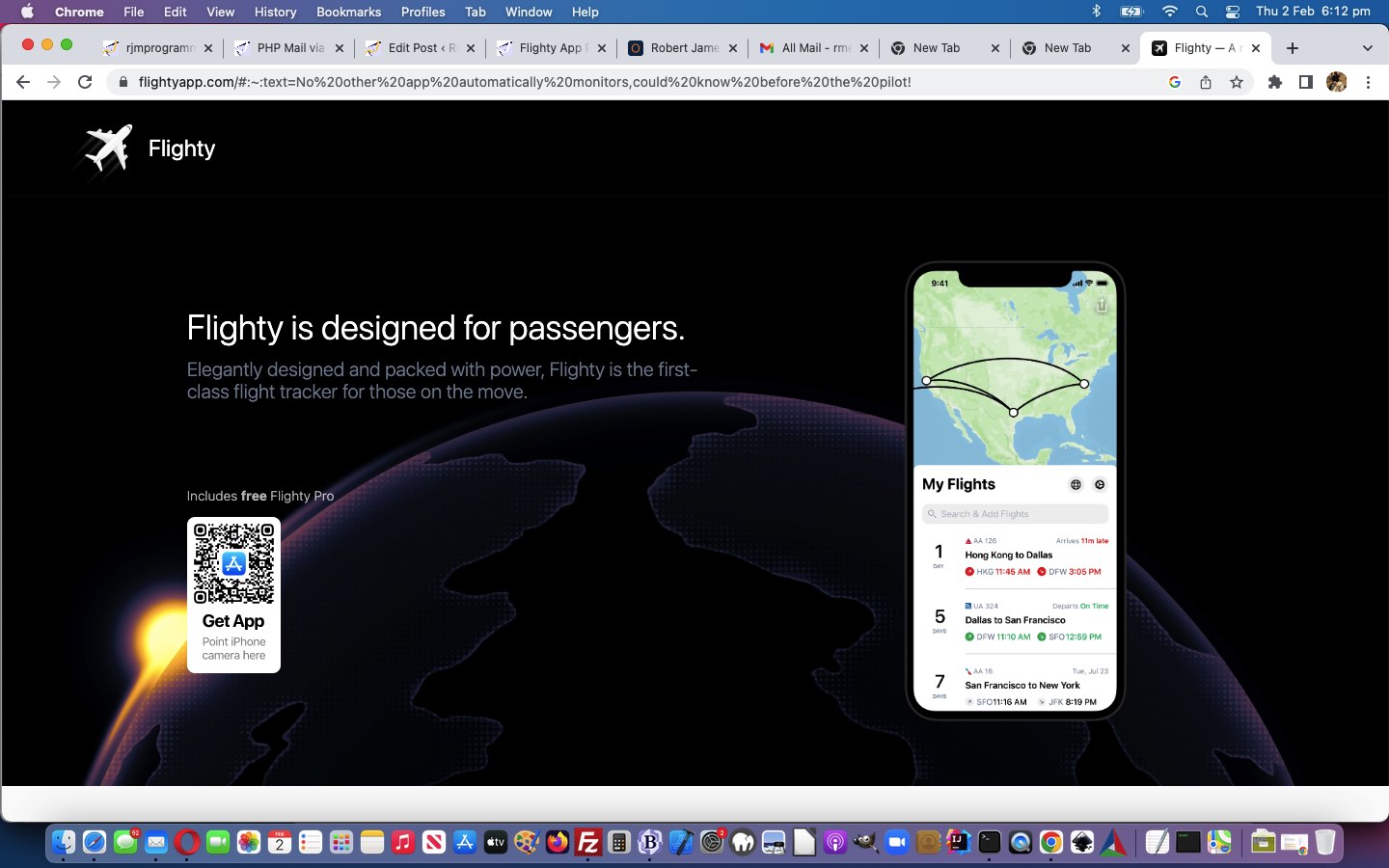This screenshot has width=1389, height=868.
Task: Close the PHP Mail via tab
Action: point(340,48)
